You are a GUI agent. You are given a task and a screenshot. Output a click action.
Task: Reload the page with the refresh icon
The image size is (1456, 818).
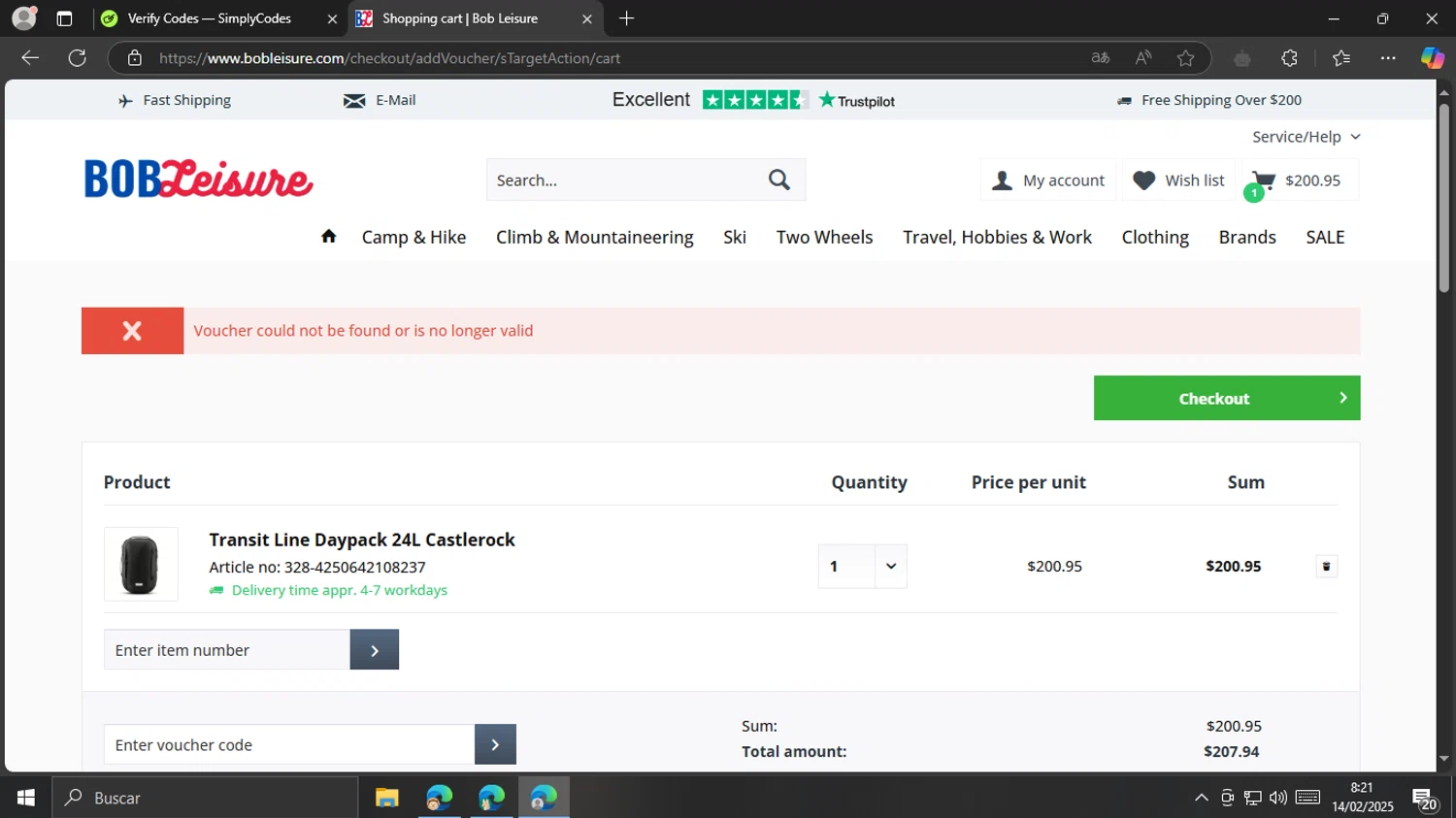[x=78, y=58]
